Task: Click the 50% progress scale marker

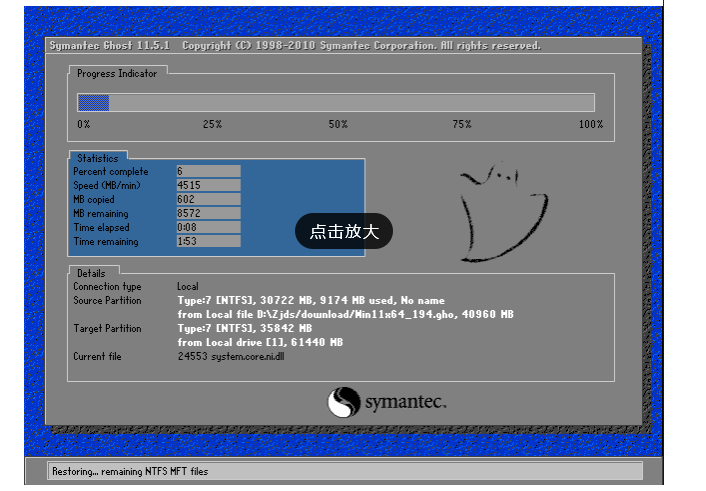Action: point(338,124)
